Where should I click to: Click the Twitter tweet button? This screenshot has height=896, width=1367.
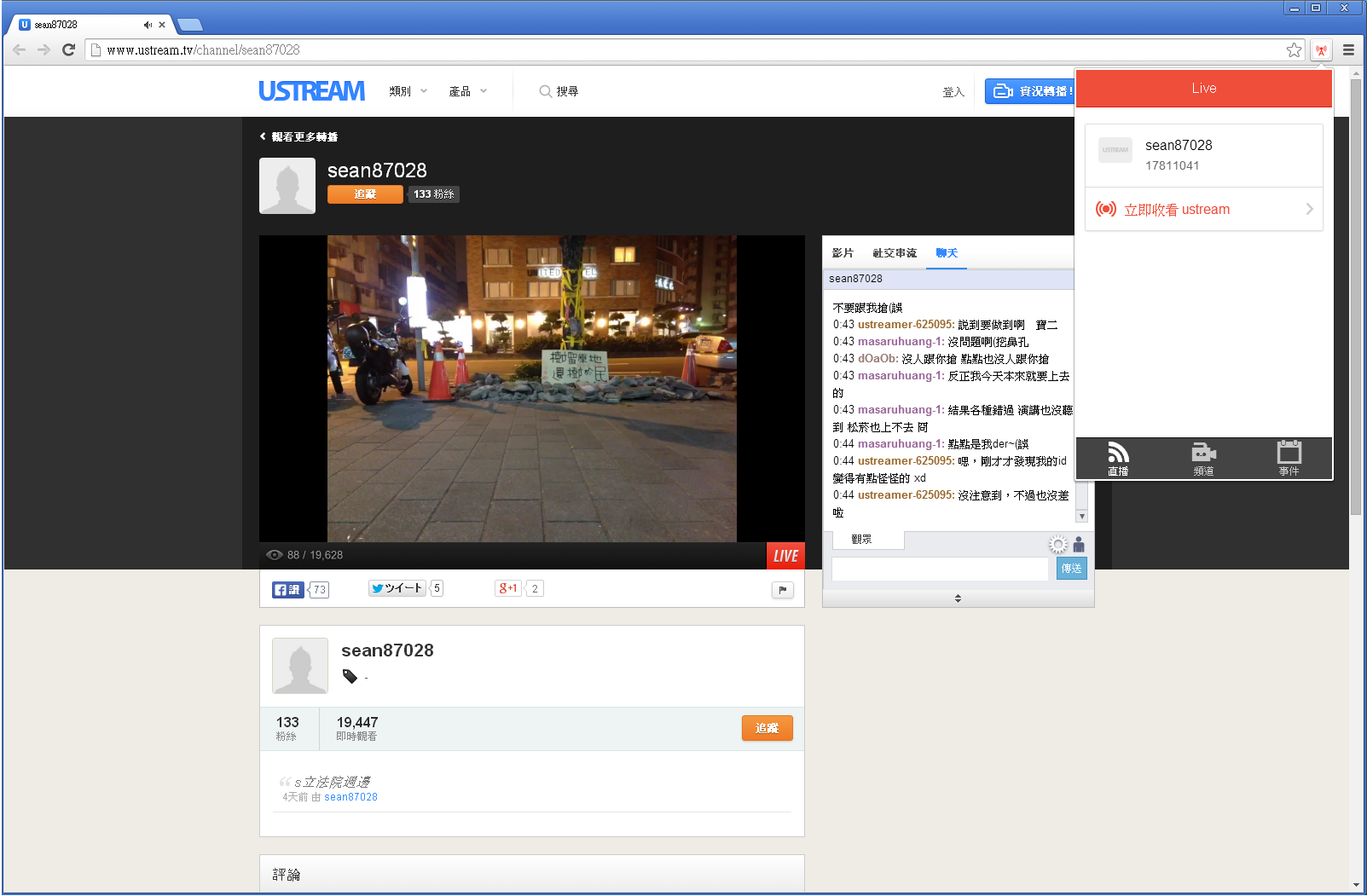(397, 588)
